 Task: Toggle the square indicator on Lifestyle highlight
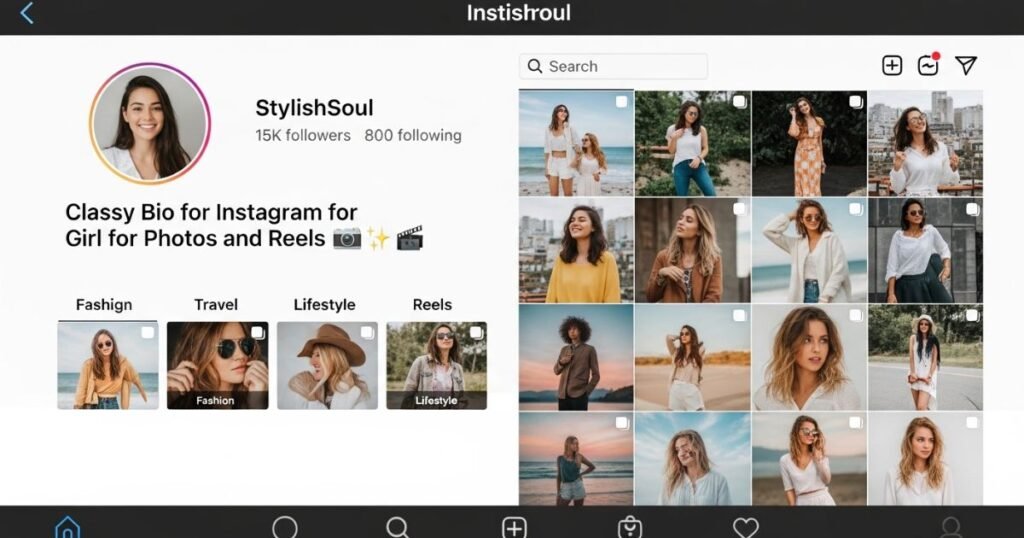click(477, 332)
